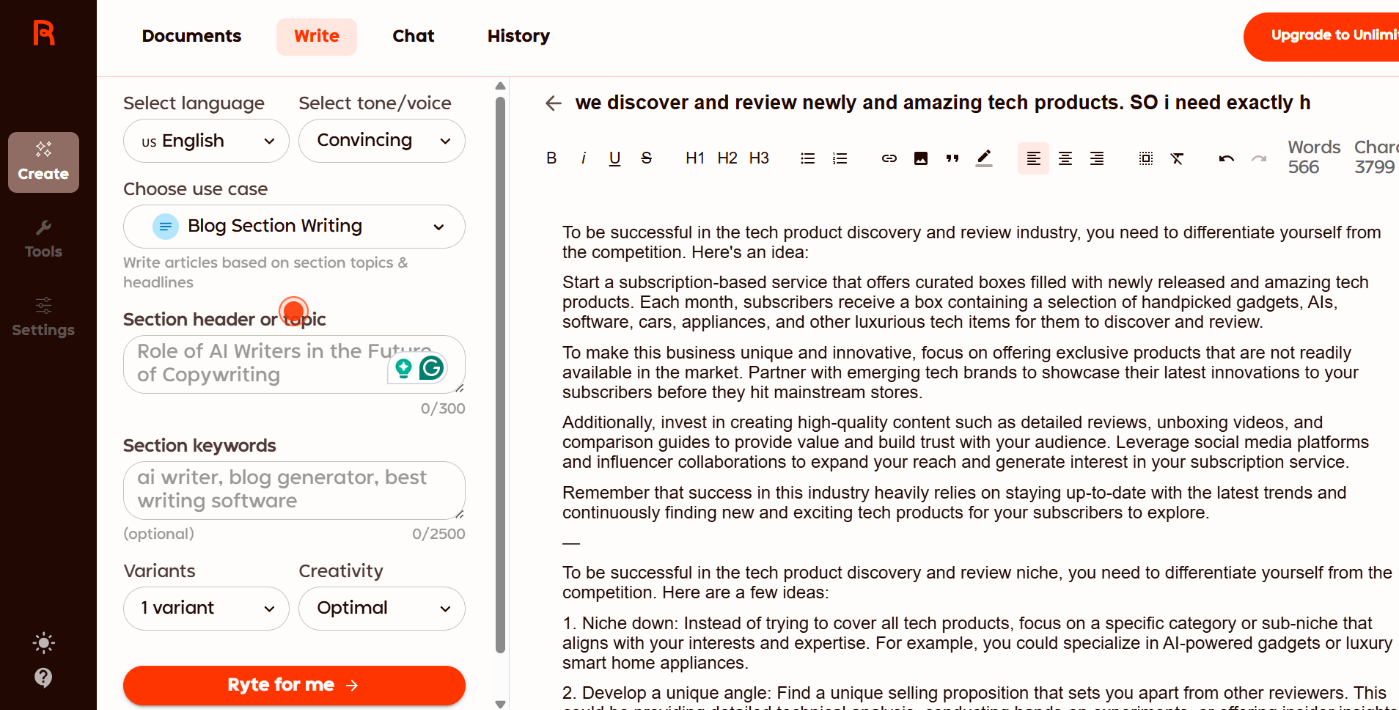Viewport: 1399px width, 710px height.
Task: Click the Section keywords input field
Action: point(294,490)
